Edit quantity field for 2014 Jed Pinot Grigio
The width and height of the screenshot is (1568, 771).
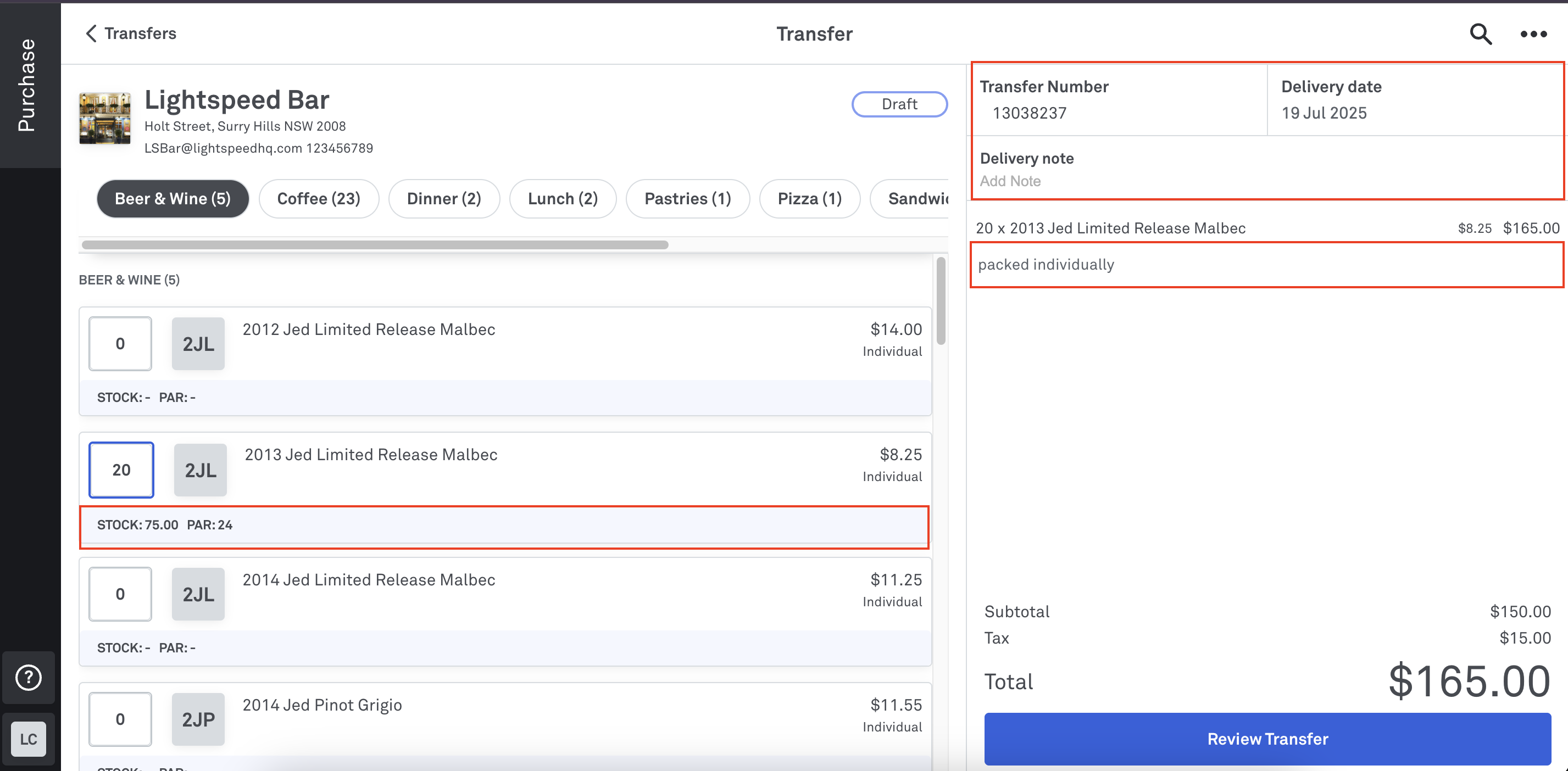click(x=120, y=719)
